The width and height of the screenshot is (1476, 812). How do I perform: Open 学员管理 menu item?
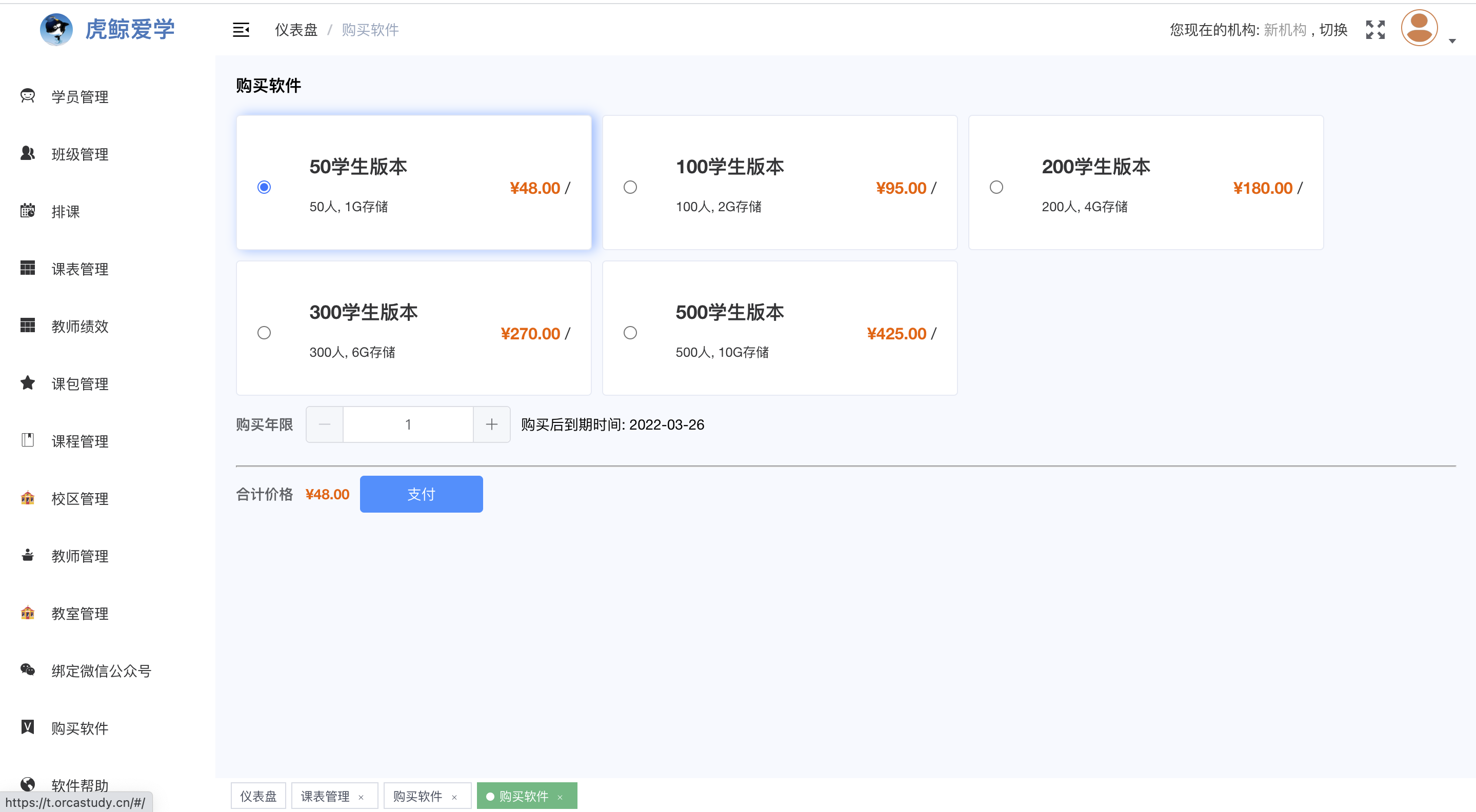[x=79, y=97]
